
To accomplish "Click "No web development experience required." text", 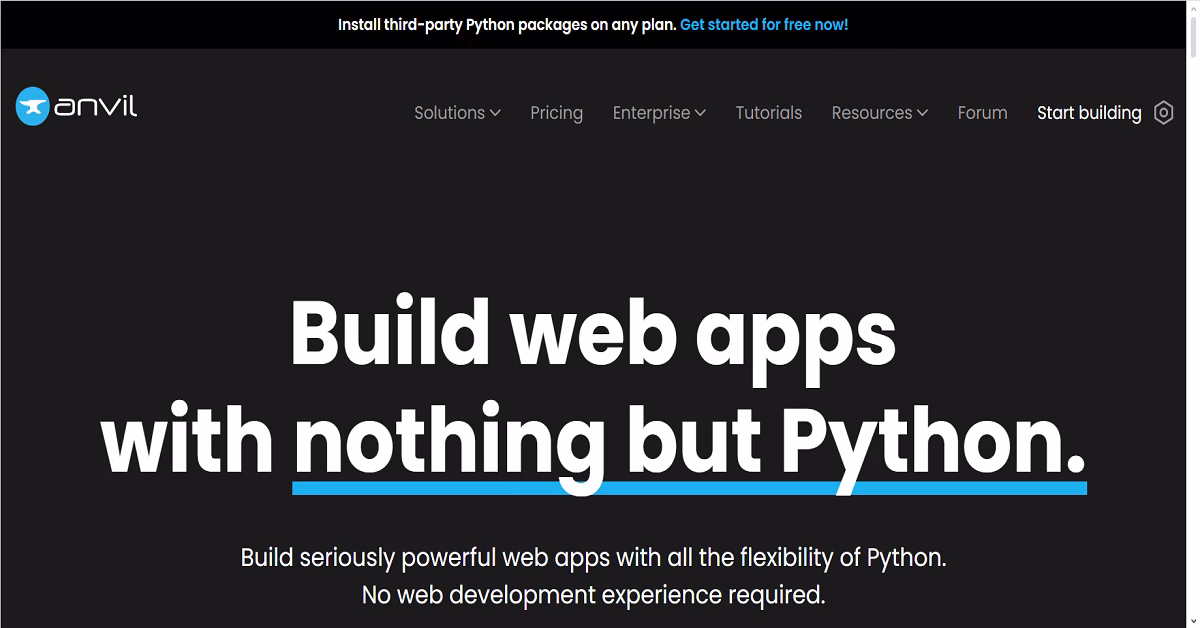I will point(593,595).
